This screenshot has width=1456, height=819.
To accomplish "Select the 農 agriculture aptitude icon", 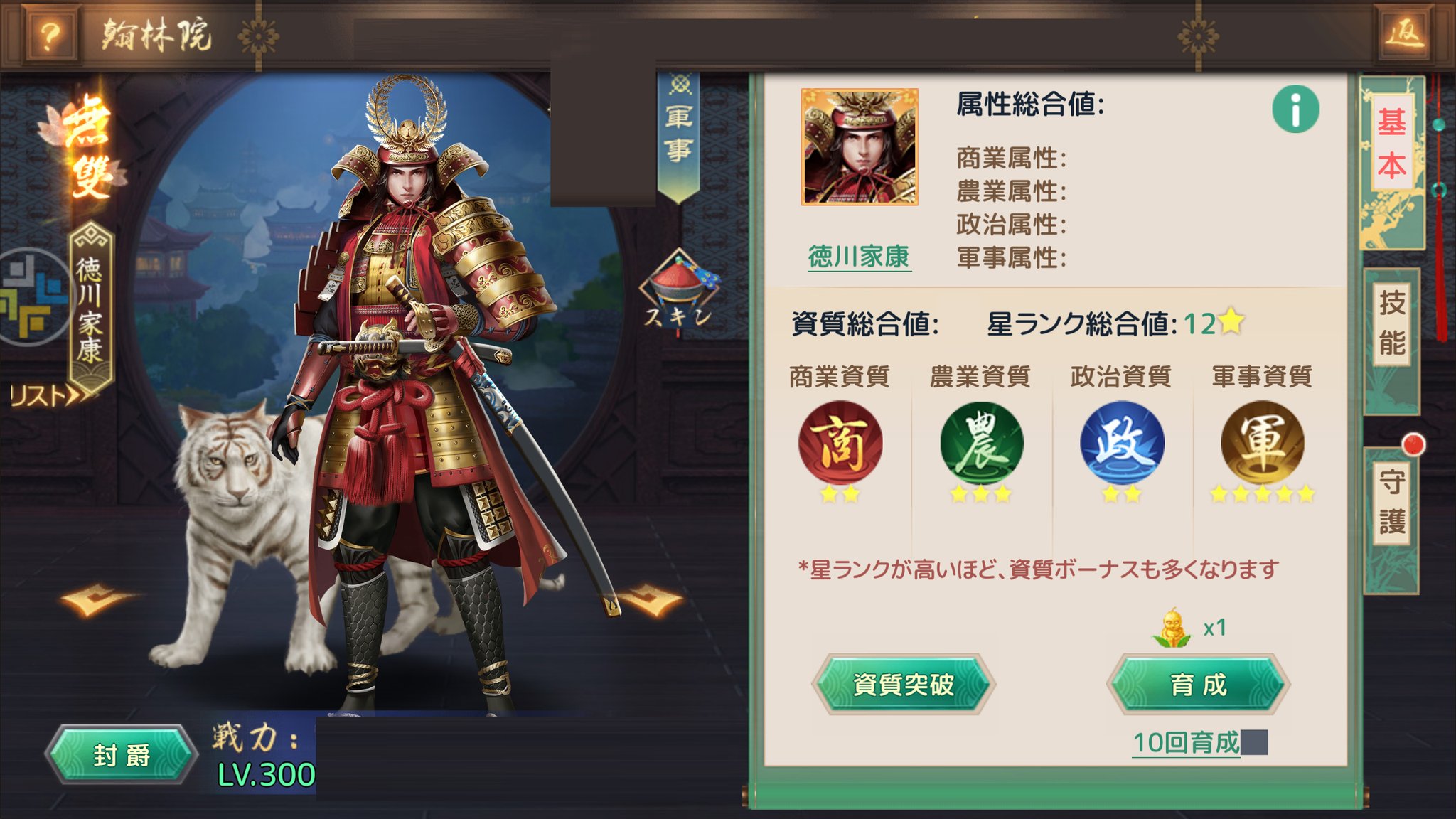I will click(981, 444).
